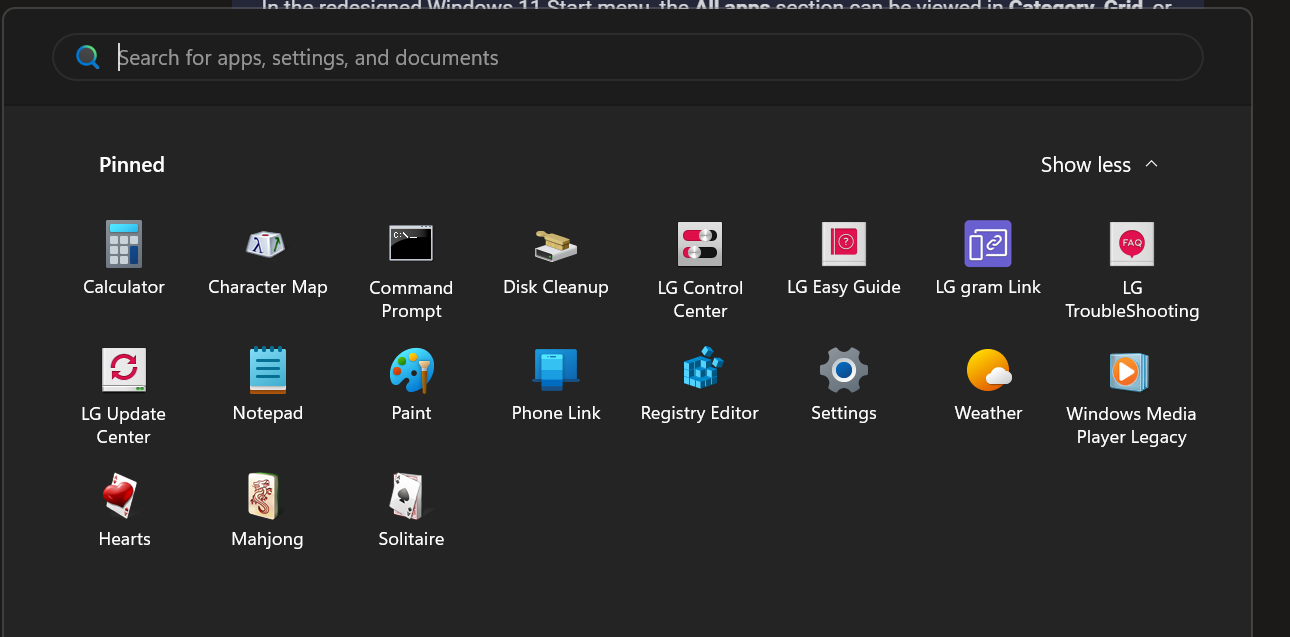Screen dimensions: 1290x637
Task: Click the 'LG TroubleShooting' label text
Action: coord(1132,299)
